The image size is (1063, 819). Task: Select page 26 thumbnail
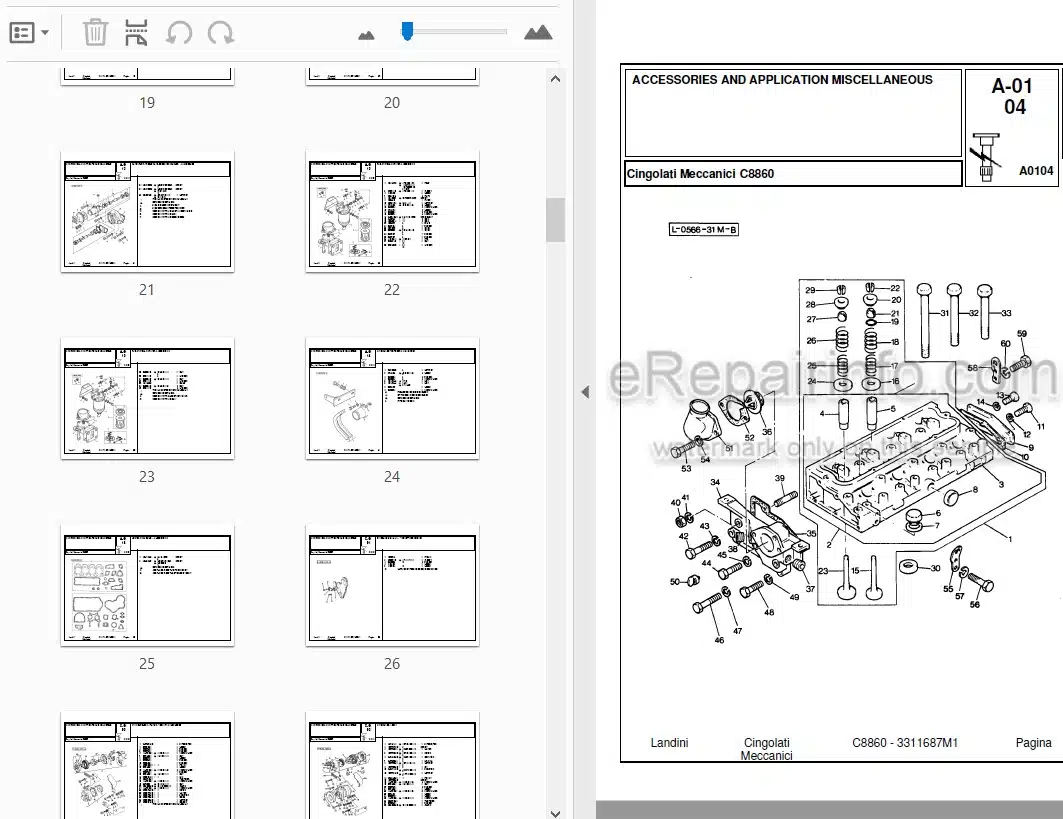pos(392,586)
